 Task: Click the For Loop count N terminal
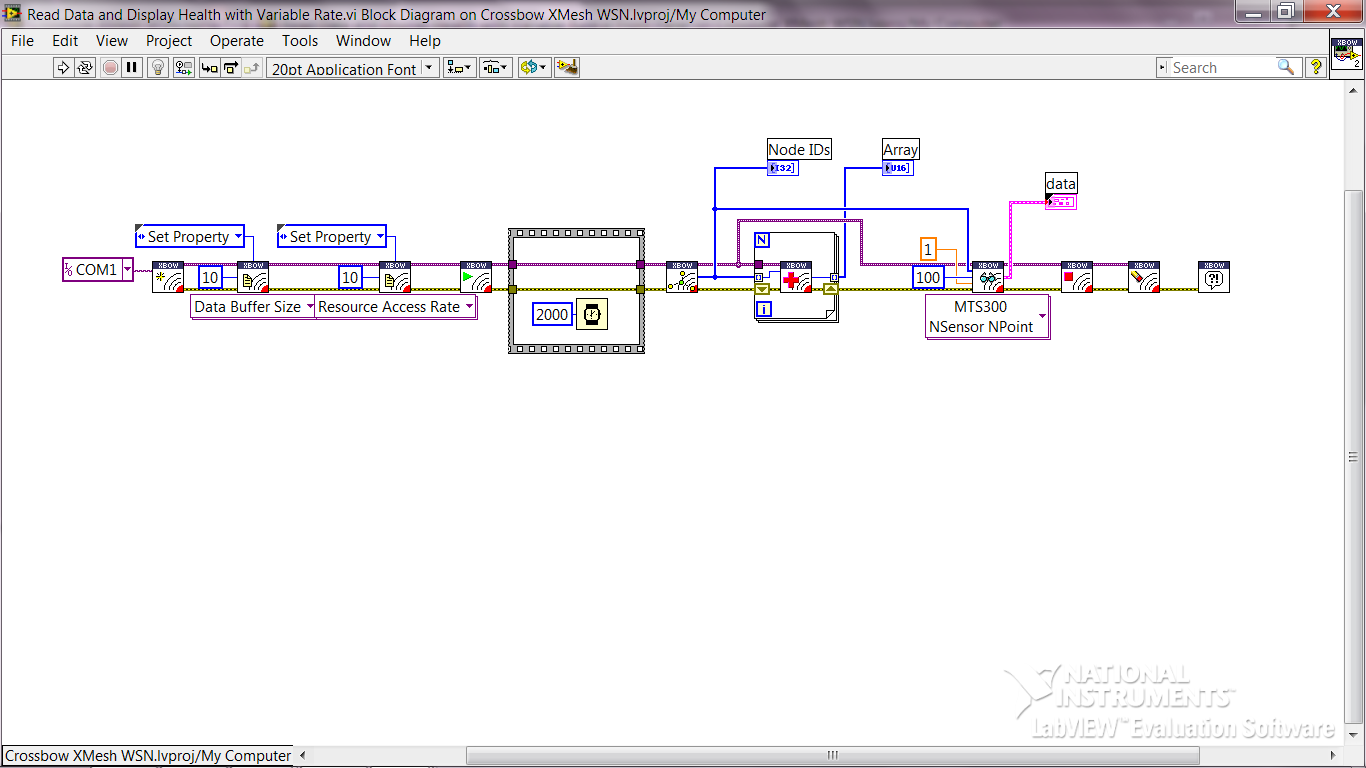pyautogui.click(x=762, y=240)
